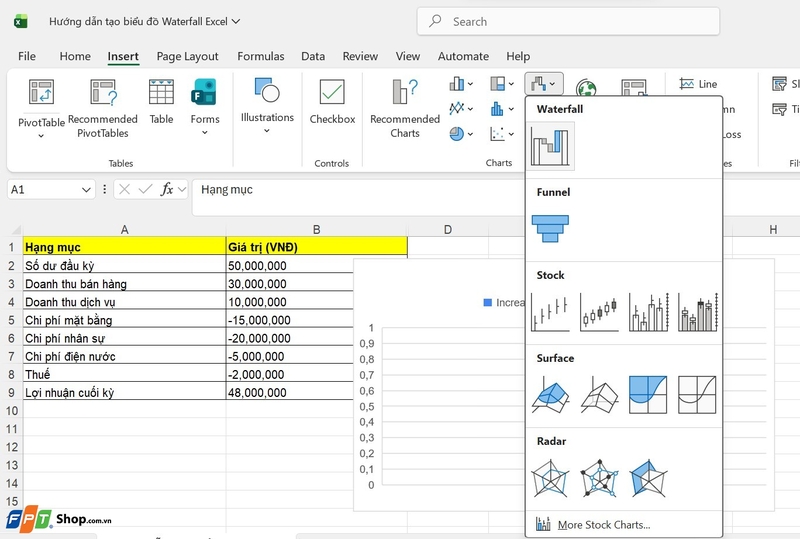Select the basic Radar chart

point(550,478)
